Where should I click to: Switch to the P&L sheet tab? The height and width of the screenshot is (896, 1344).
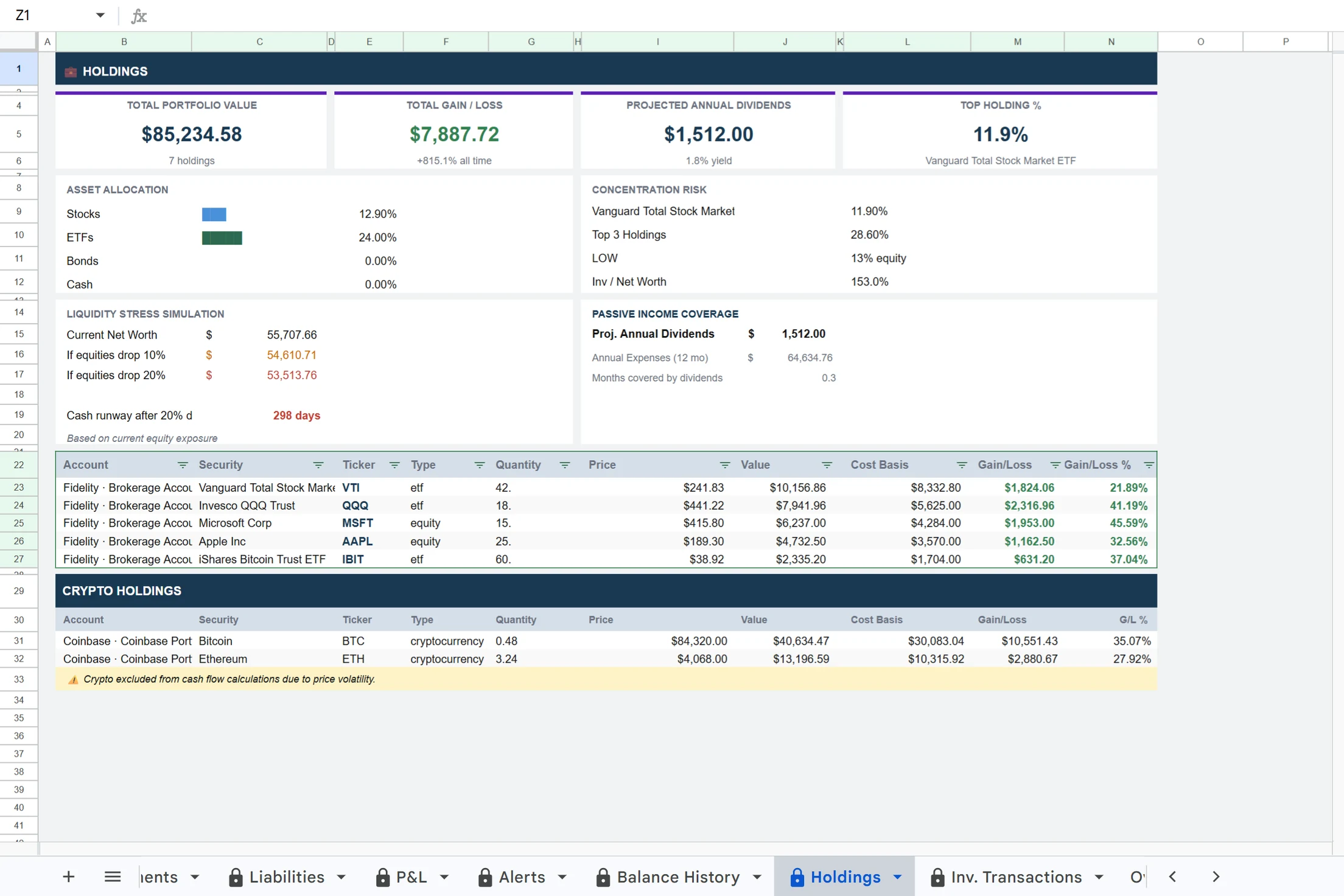411,877
